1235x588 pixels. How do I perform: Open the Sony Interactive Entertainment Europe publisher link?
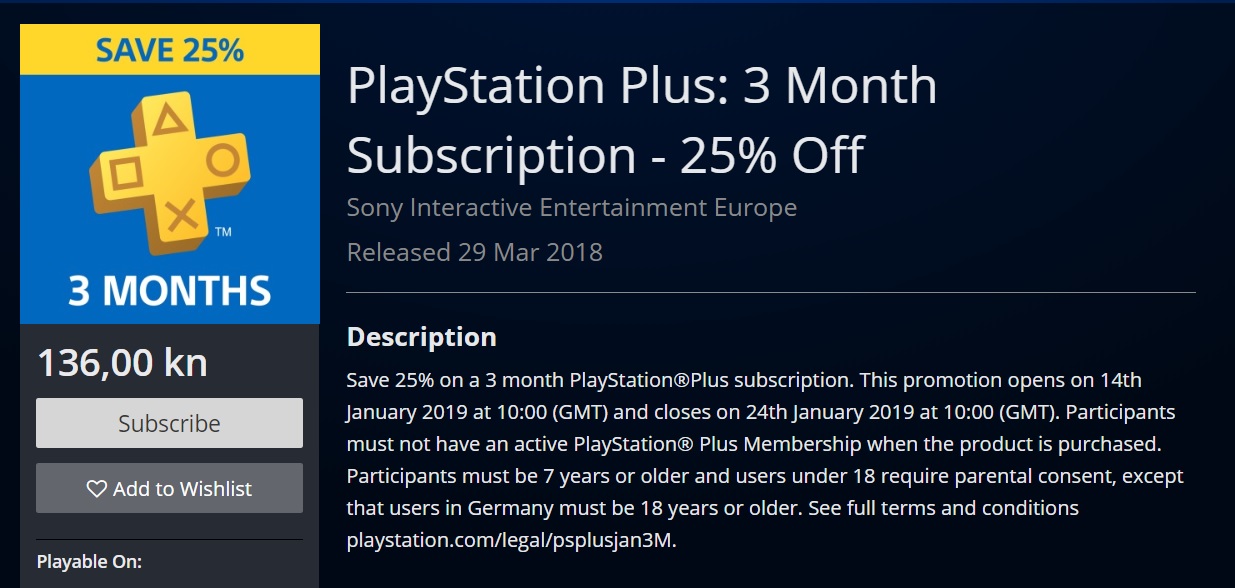(571, 208)
